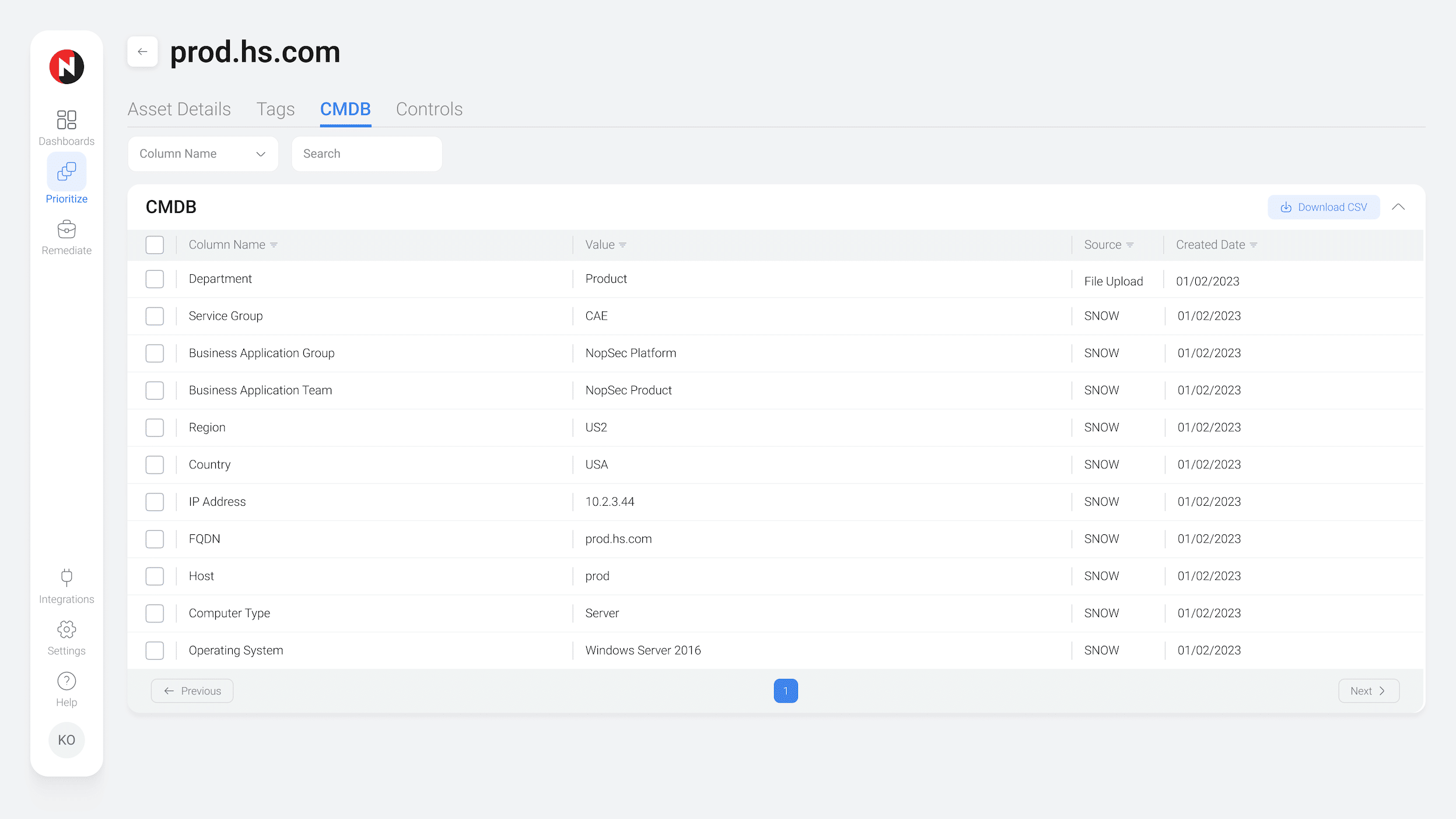This screenshot has width=1456, height=819.
Task: Click the 'prod.hs.com' page title
Action: pos(255,52)
